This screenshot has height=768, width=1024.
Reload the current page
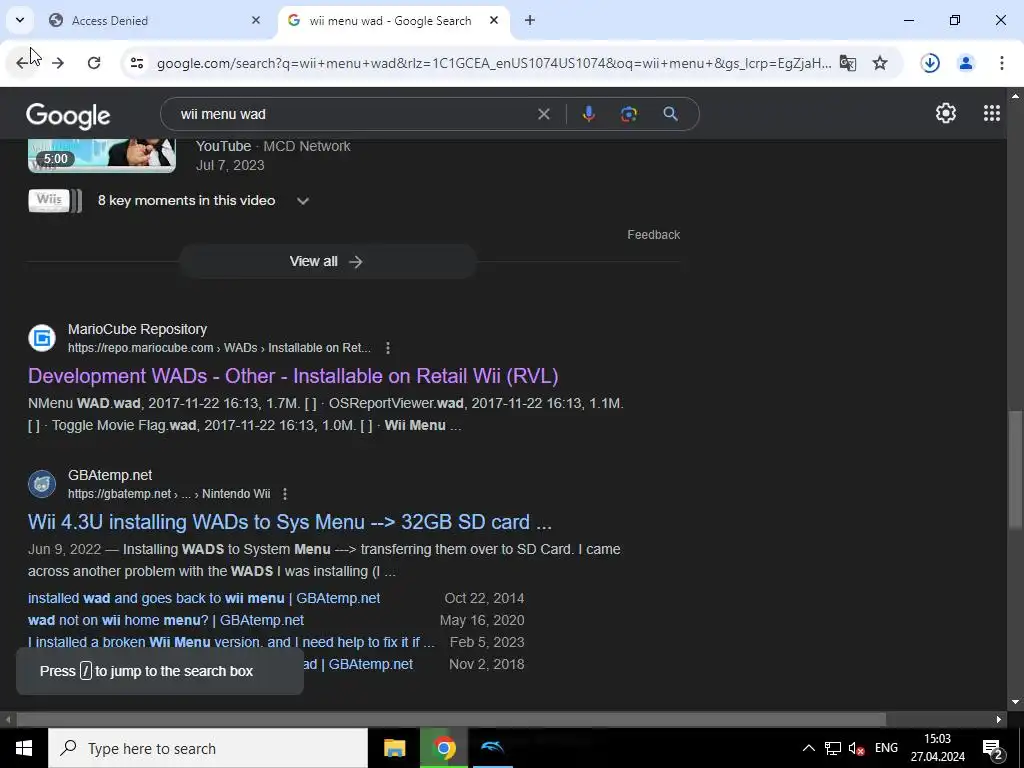(94, 63)
